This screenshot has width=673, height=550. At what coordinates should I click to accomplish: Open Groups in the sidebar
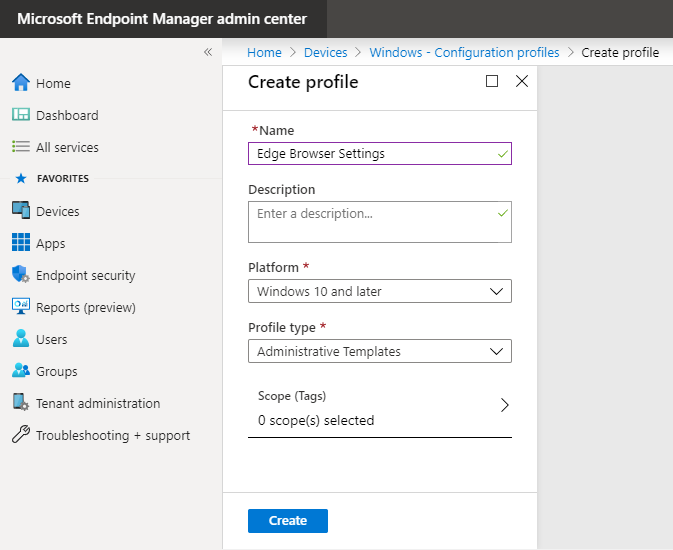tap(57, 371)
